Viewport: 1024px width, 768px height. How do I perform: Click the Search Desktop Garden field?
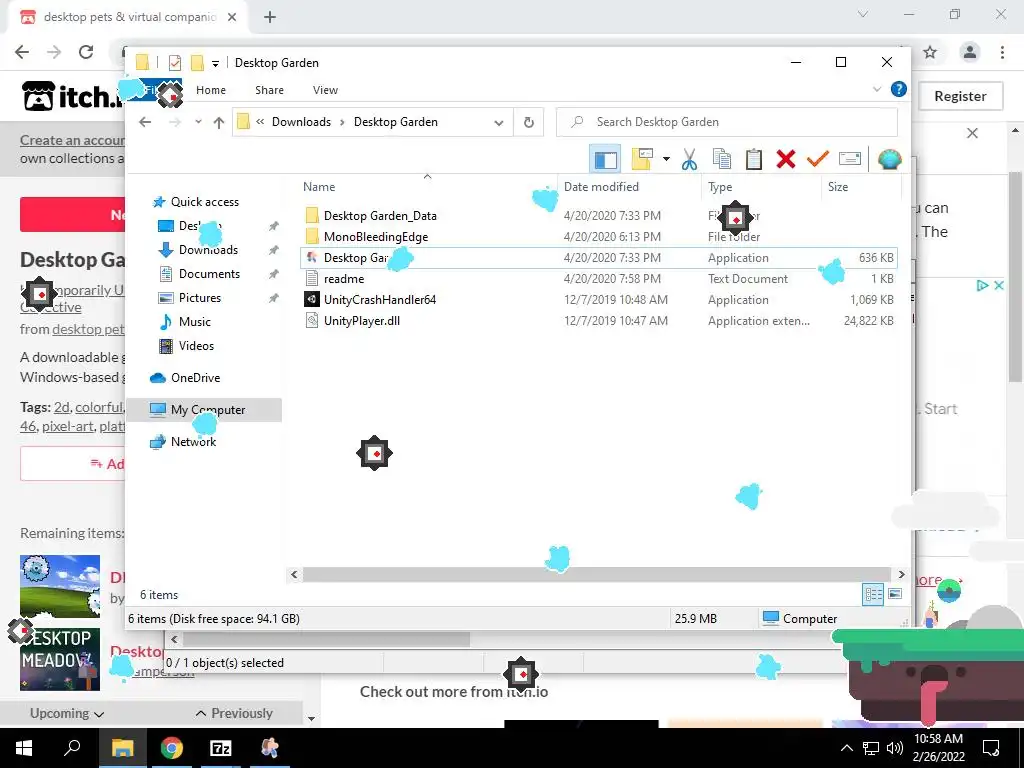click(x=727, y=122)
